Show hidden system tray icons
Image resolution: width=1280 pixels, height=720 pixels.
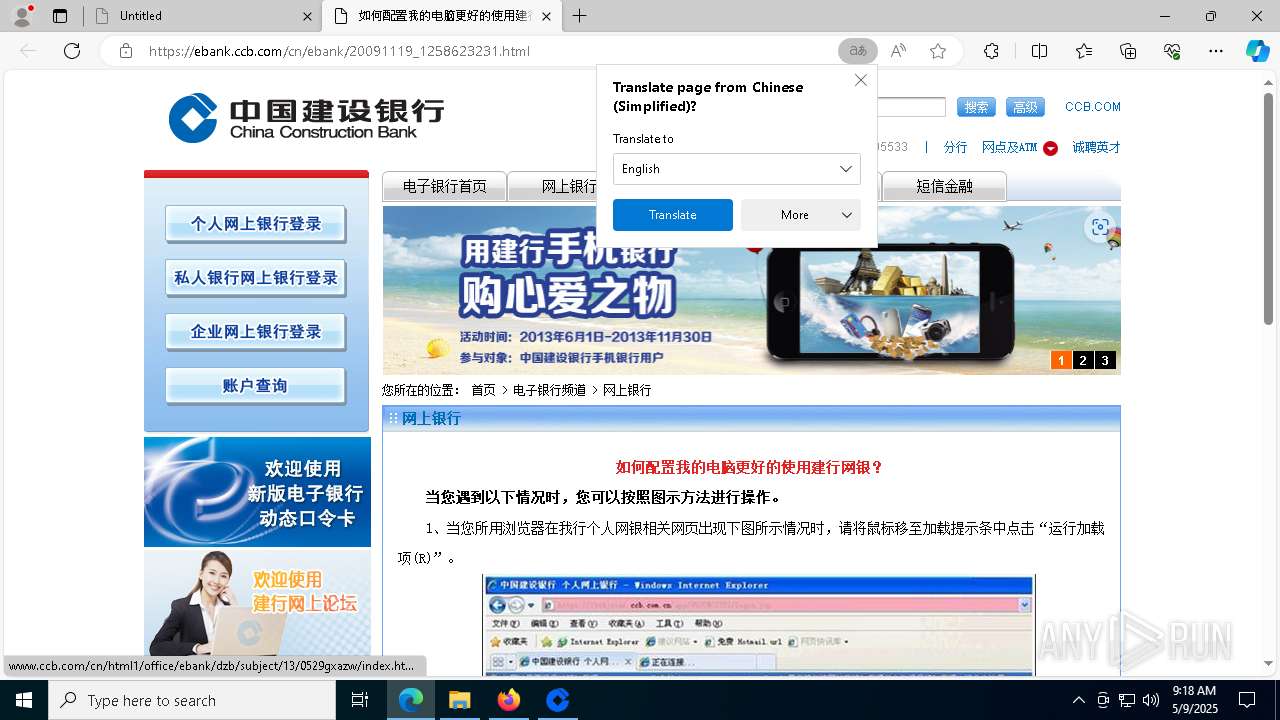tap(1078, 700)
